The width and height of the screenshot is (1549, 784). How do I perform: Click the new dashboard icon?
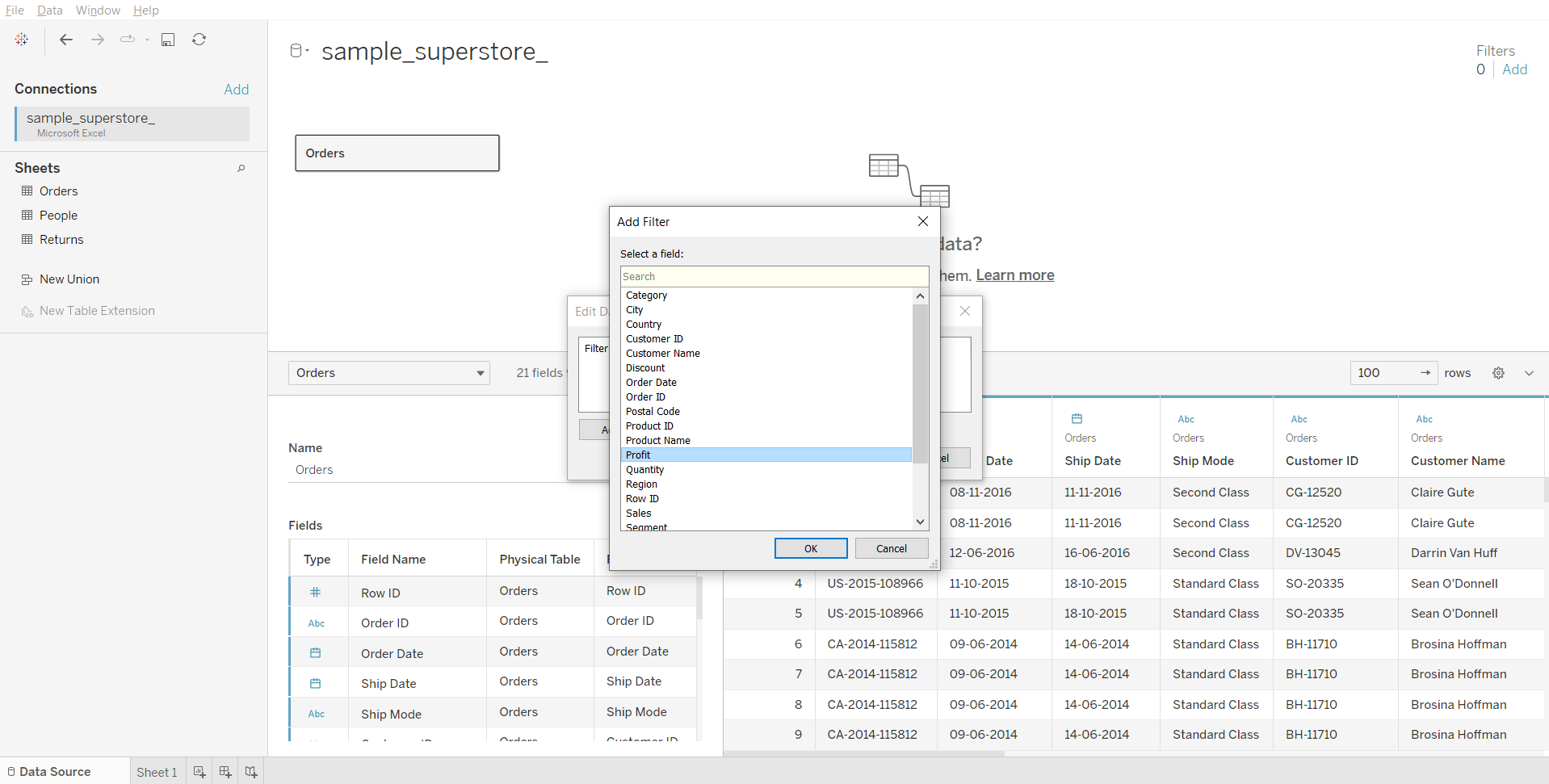point(225,772)
